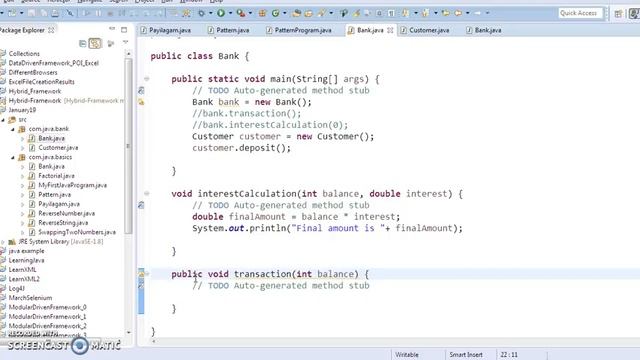
Task: Switch to the rightmost Bank.java tab
Action: pyautogui.click(x=484, y=30)
